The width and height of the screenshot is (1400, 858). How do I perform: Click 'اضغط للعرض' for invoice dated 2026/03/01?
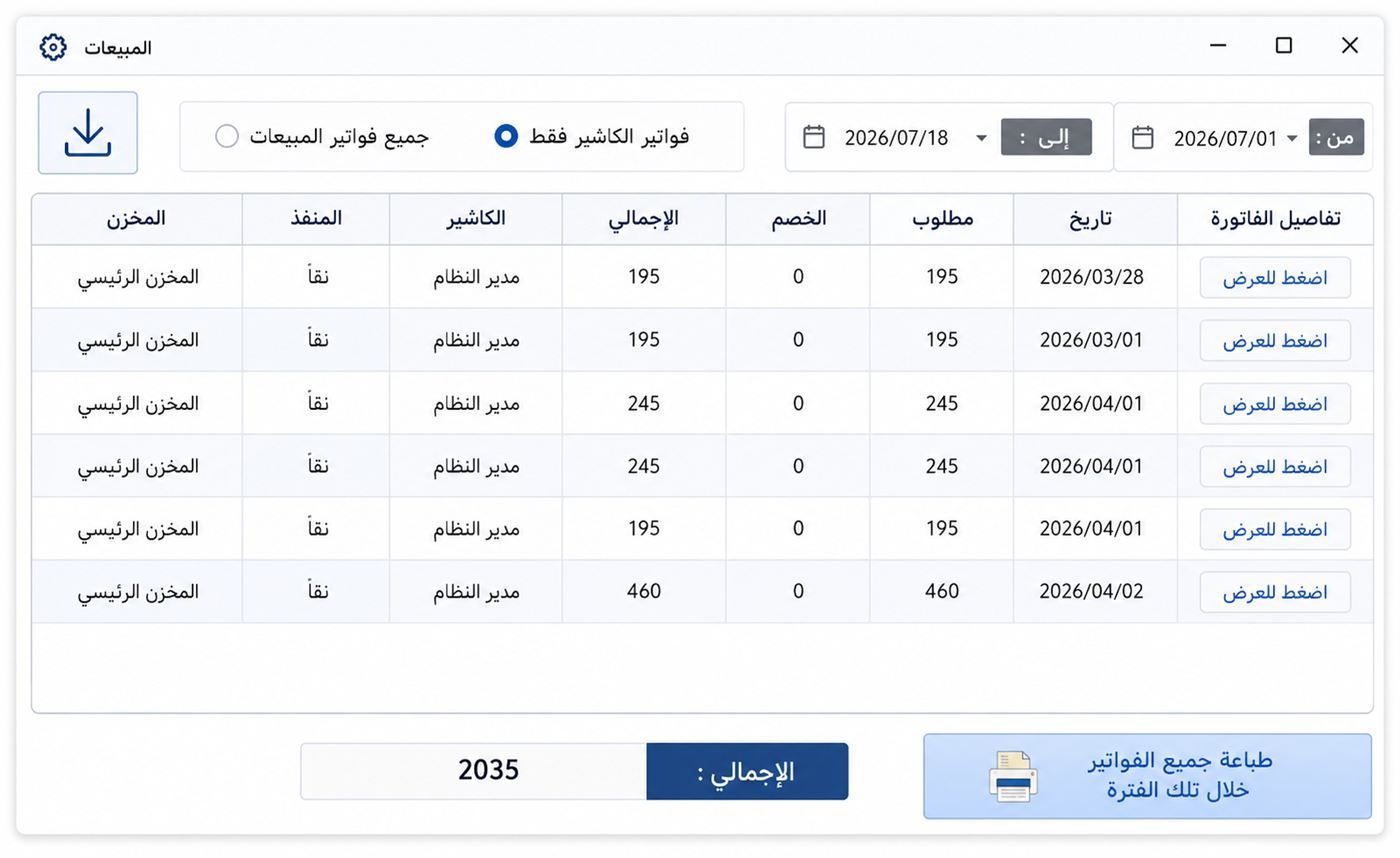tap(1275, 341)
